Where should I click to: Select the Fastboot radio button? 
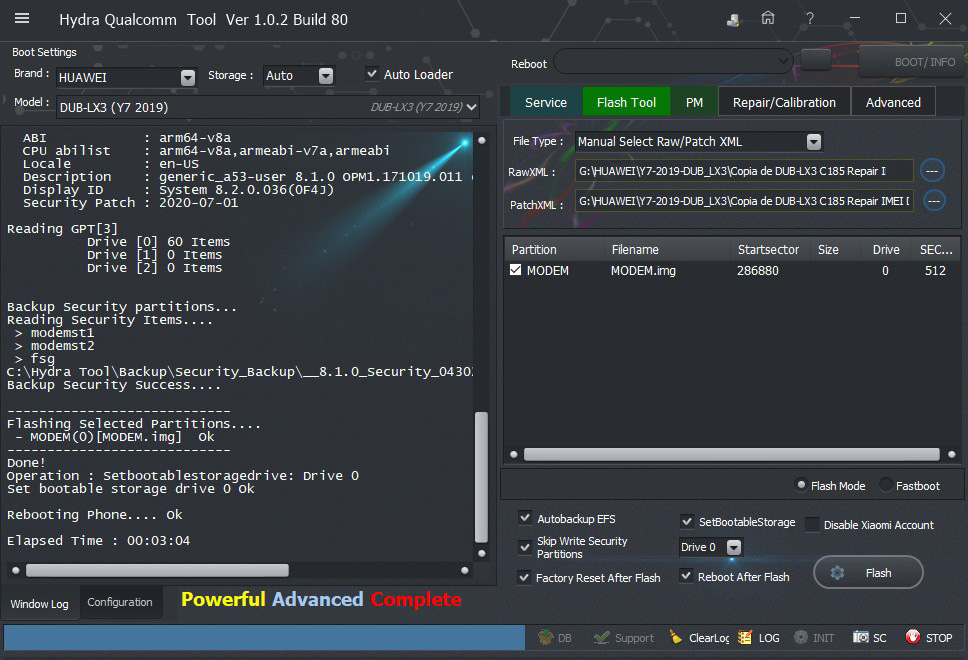tap(886, 485)
